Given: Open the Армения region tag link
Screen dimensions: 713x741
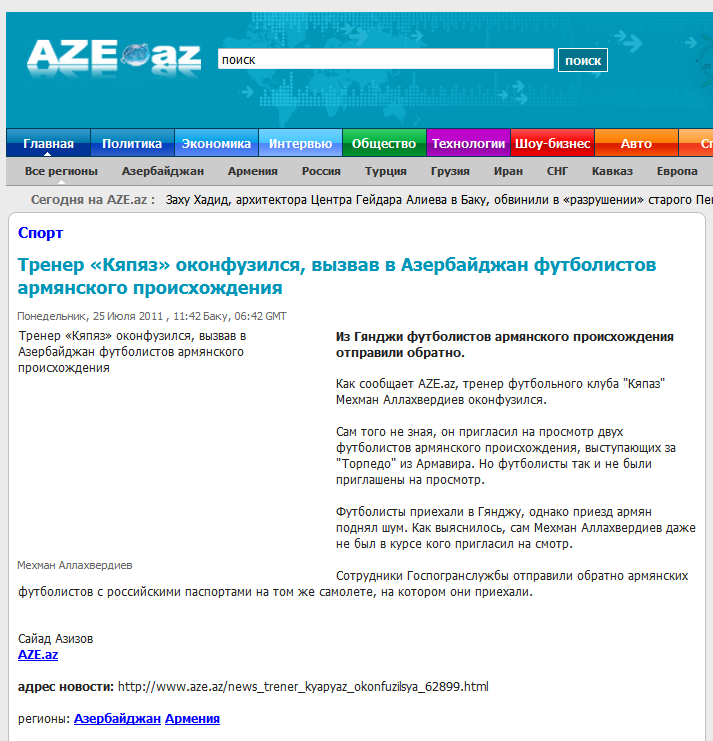Looking at the screenshot, I should click(192, 718).
